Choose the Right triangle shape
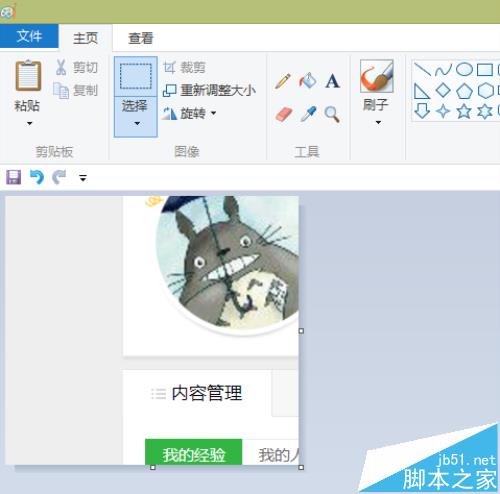The height and width of the screenshot is (494, 500). click(x=422, y=91)
